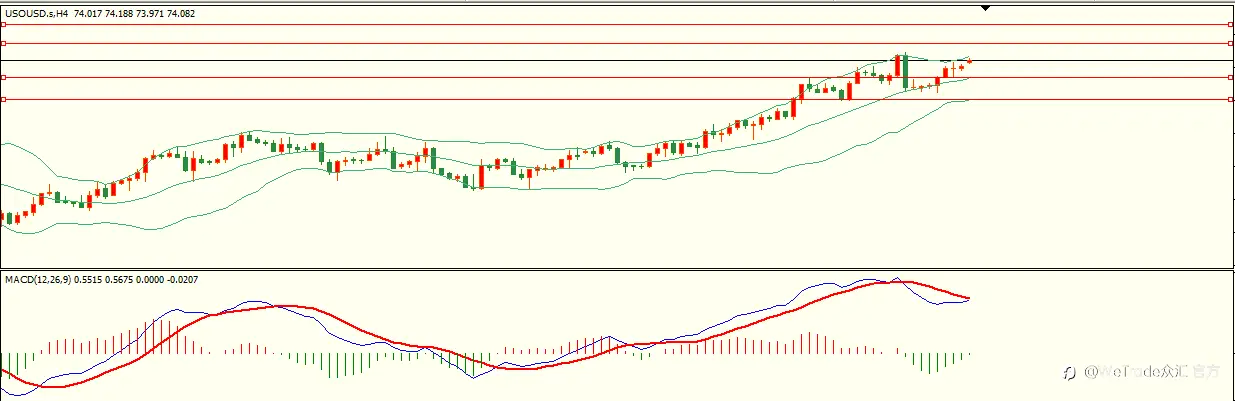Viewport: 1235px width, 401px height.
Task: Click the chart shift triangle marker
Action: [986, 8]
